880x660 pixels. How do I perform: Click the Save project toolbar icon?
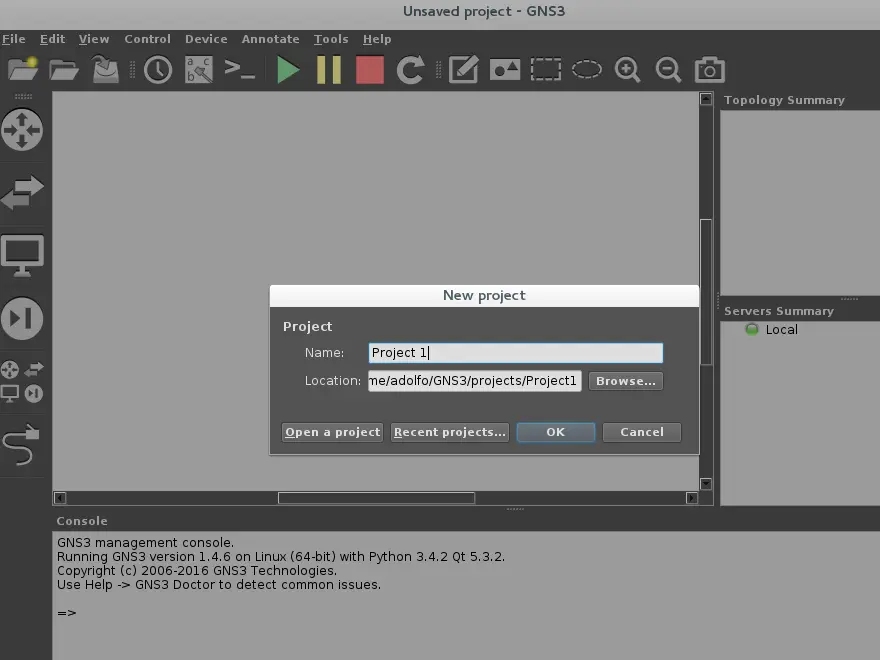click(x=105, y=69)
